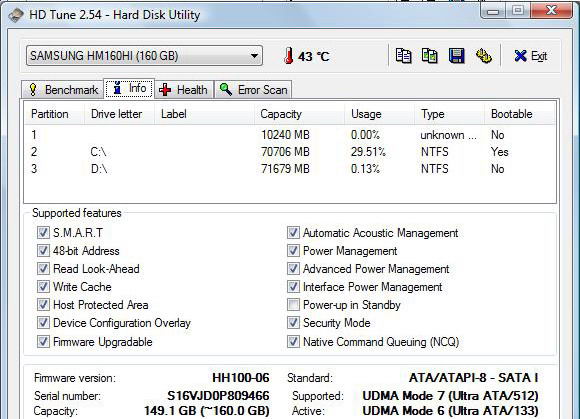Click the 70706 MB capacity value
Image resolution: width=580 pixels, height=419 pixels.
pos(285,152)
